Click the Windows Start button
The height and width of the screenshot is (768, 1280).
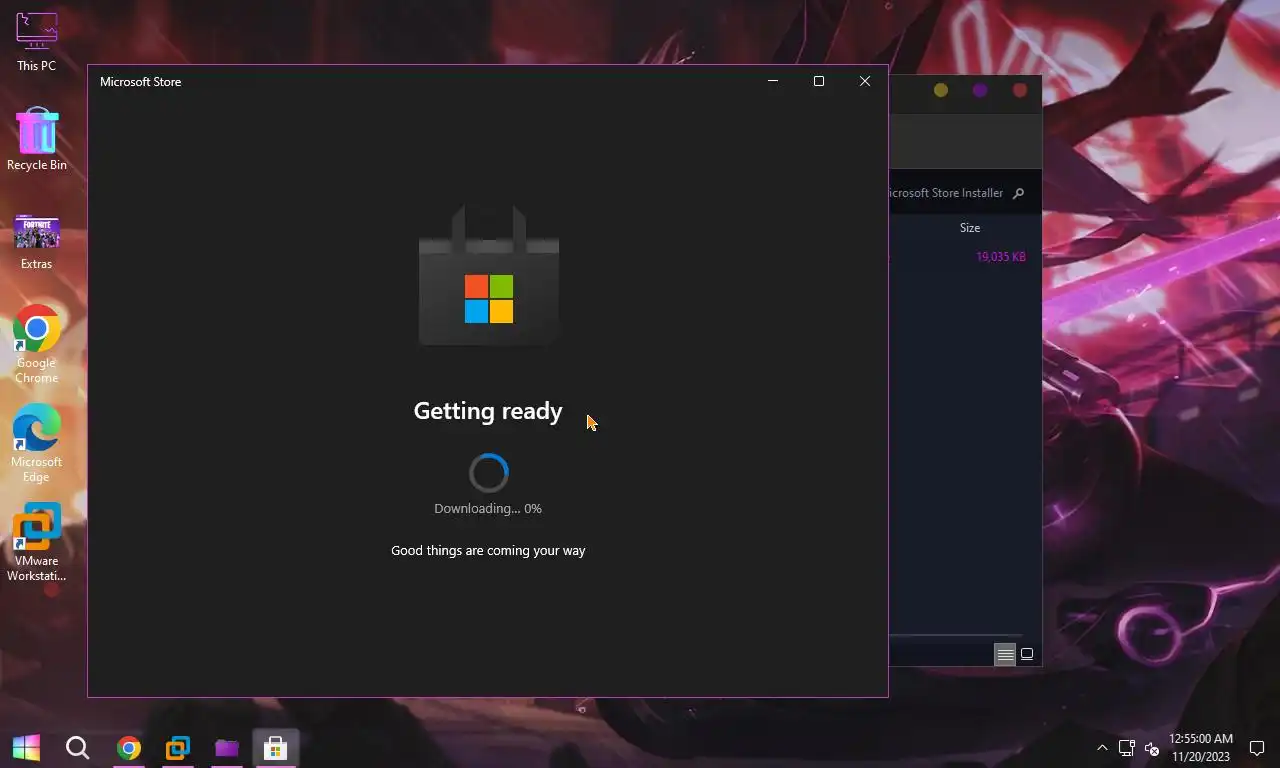[x=26, y=747]
